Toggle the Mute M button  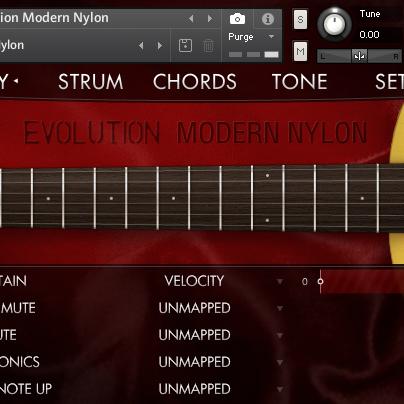(300, 51)
